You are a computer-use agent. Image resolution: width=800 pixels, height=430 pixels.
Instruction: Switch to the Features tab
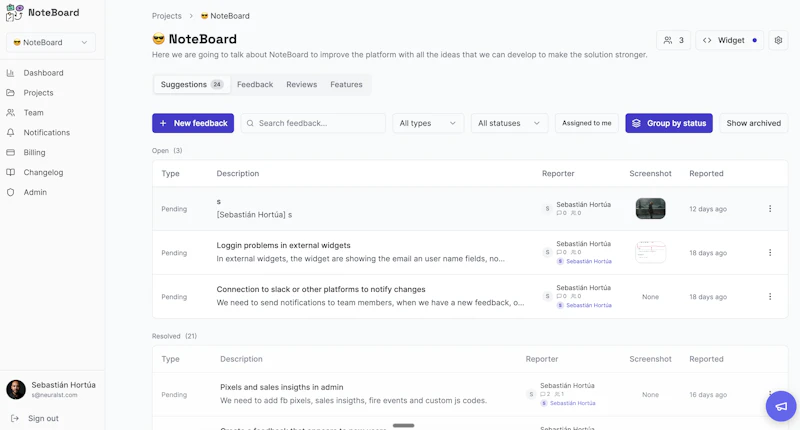346,84
